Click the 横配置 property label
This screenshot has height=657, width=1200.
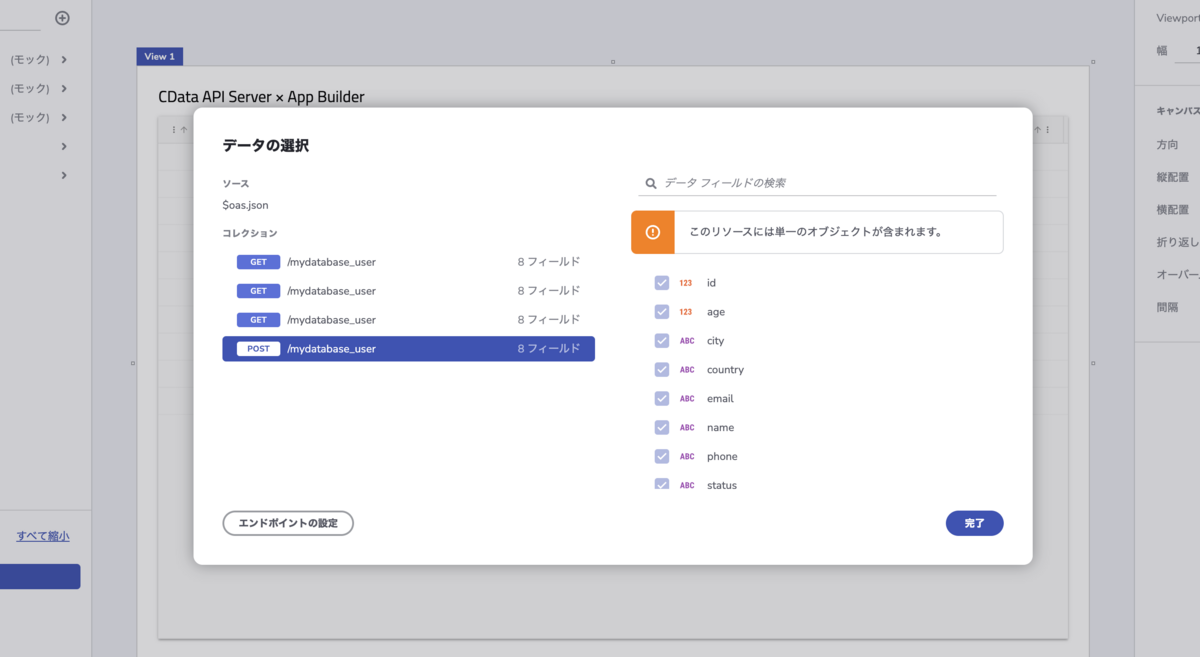[x=1172, y=210]
